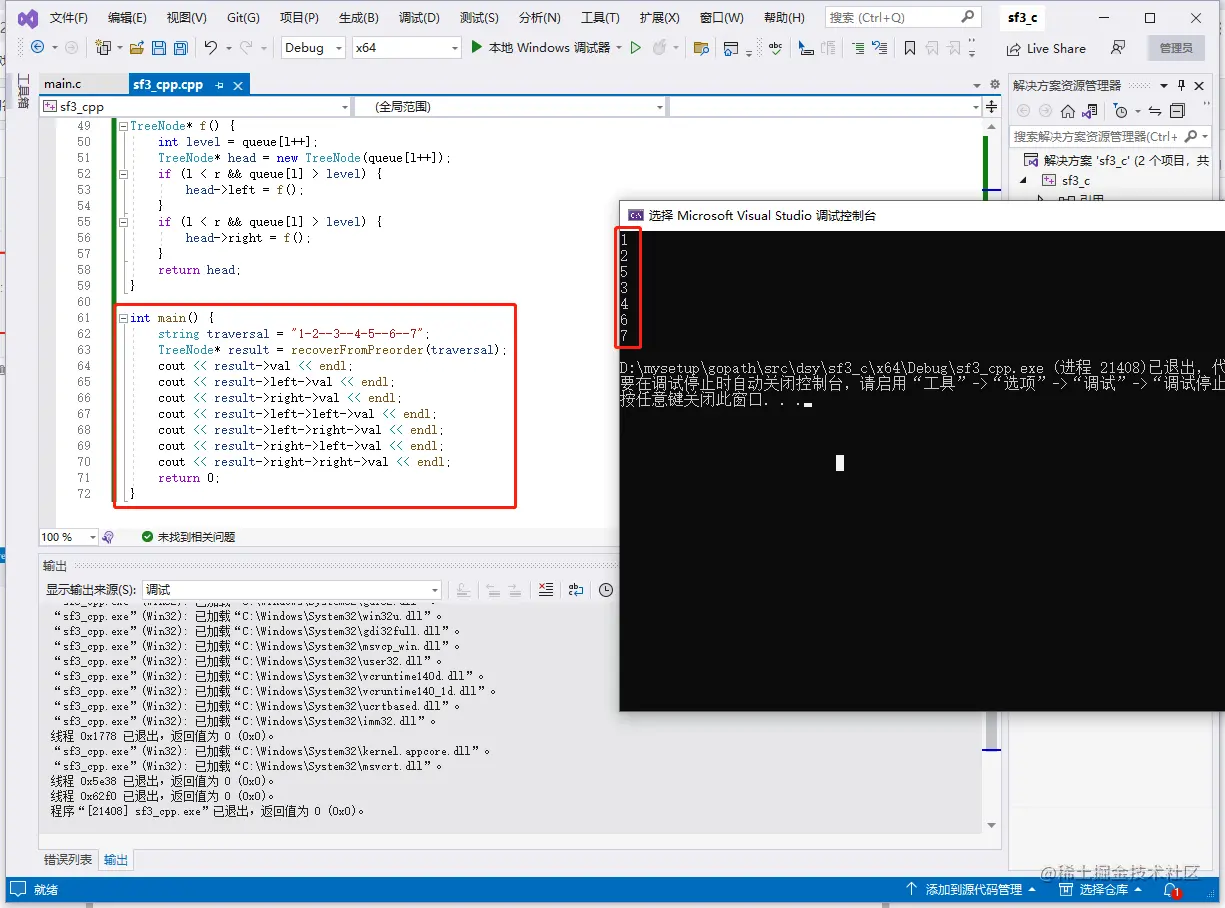Viewport: 1225px width, 908px height.
Task: Click the notification bell in status bar
Action: [x=1171, y=889]
